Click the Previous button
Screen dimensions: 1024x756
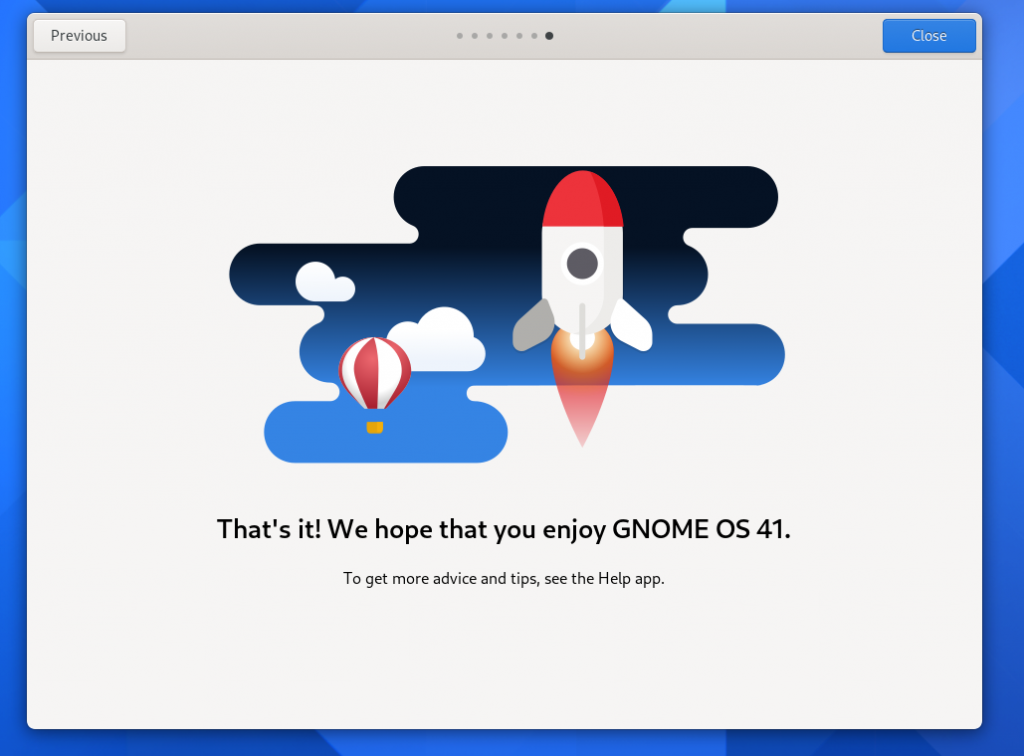(x=79, y=36)
